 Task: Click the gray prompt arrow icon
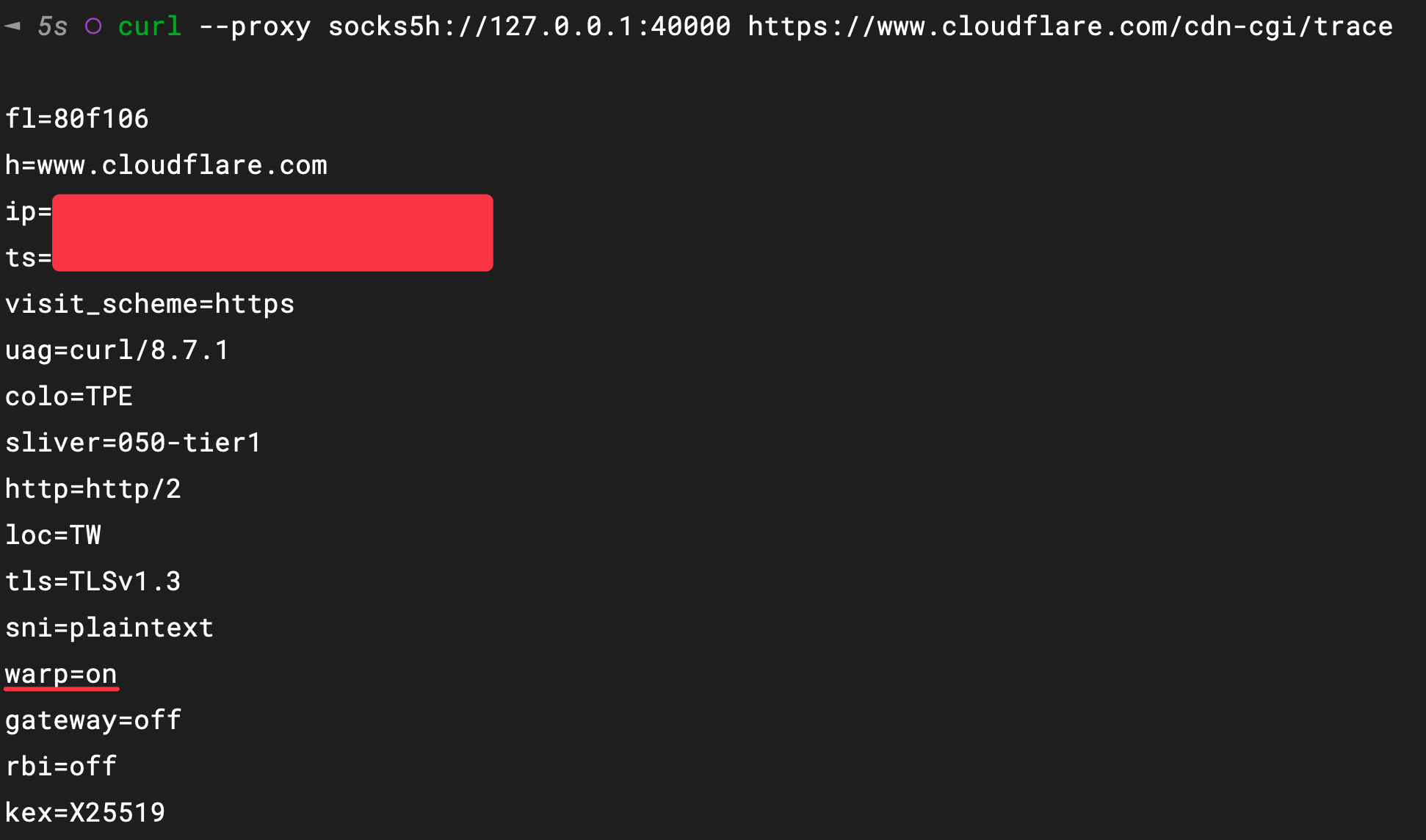pyautogui.click(x=12, y=26)
